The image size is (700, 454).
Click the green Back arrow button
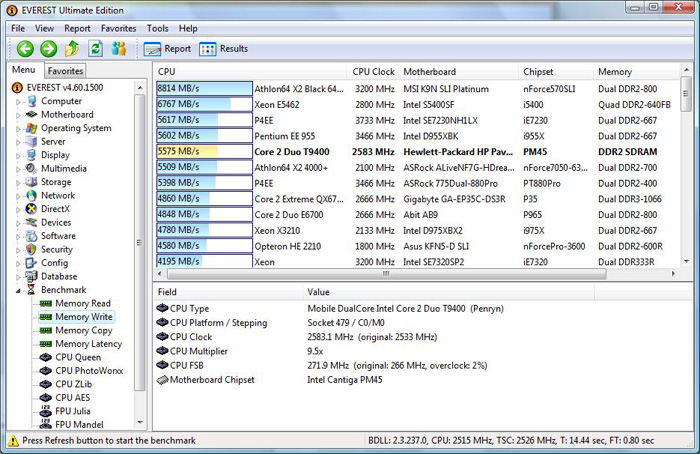click(x=25, y=49)
